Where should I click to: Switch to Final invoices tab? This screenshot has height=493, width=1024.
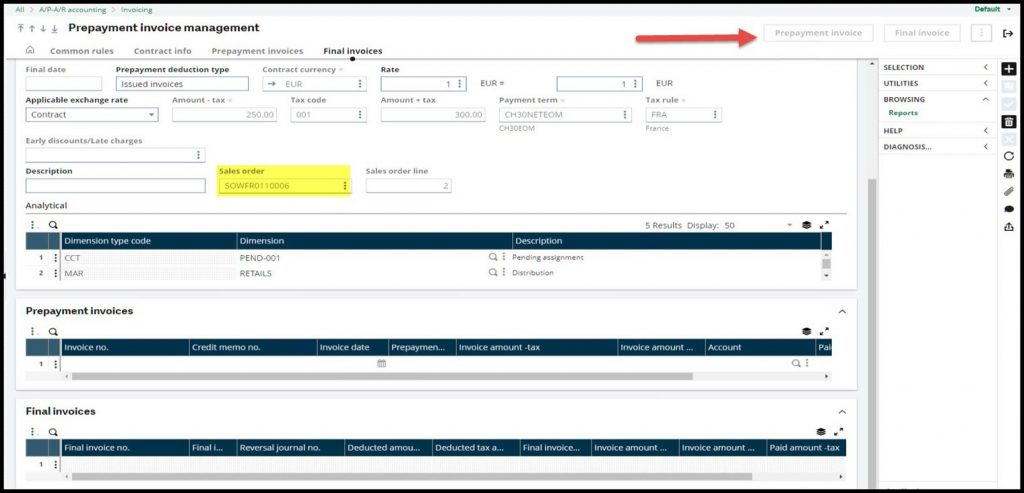pyautogui.click(x=353, y=51)
